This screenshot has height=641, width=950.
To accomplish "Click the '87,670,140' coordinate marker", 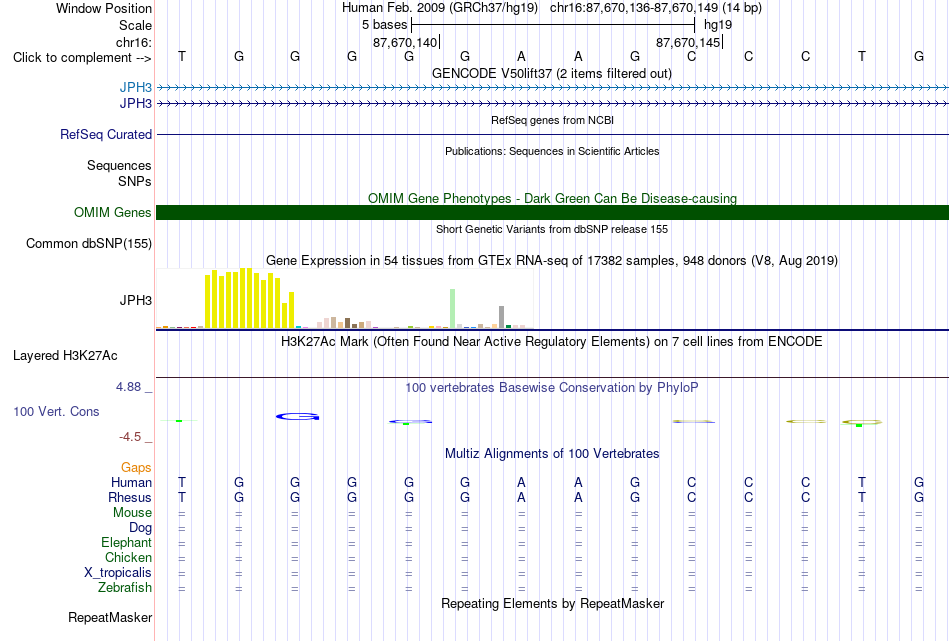I will (405, 42).
